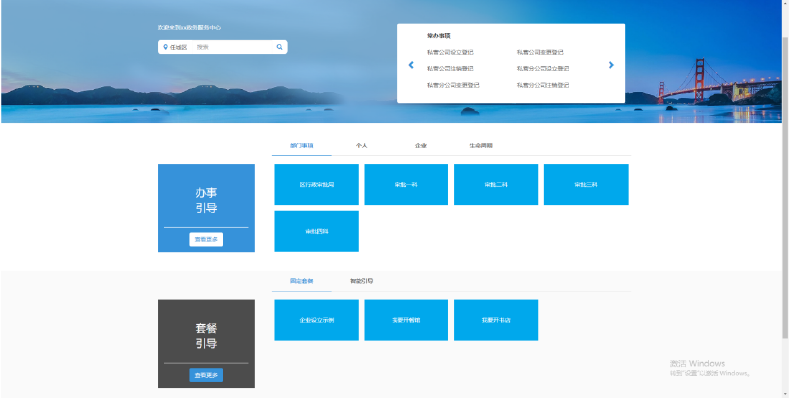The width and height of the screenshot is (789, 399).
Task: Click 查看更多 under 办事引导
Action: (206, 240)
